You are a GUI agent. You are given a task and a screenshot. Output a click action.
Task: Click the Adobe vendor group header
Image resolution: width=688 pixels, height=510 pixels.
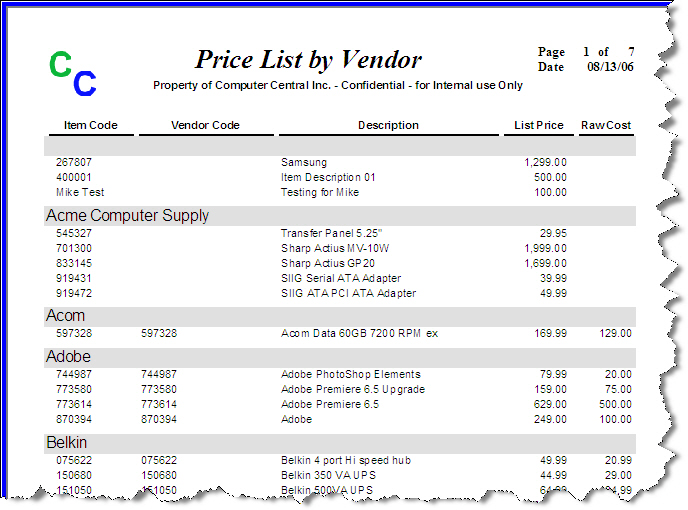click(x=68, y=357)
